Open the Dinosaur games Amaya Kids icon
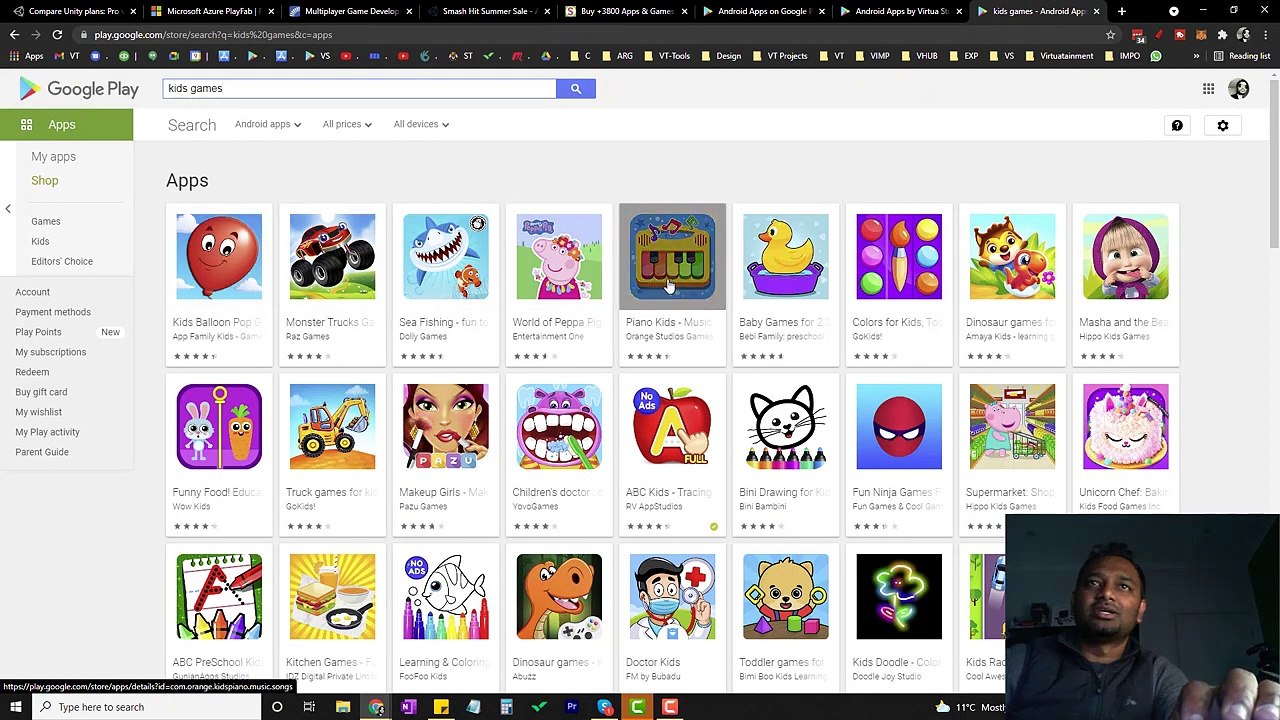This screenshot has width=1280, height=720. (1012, 256)
